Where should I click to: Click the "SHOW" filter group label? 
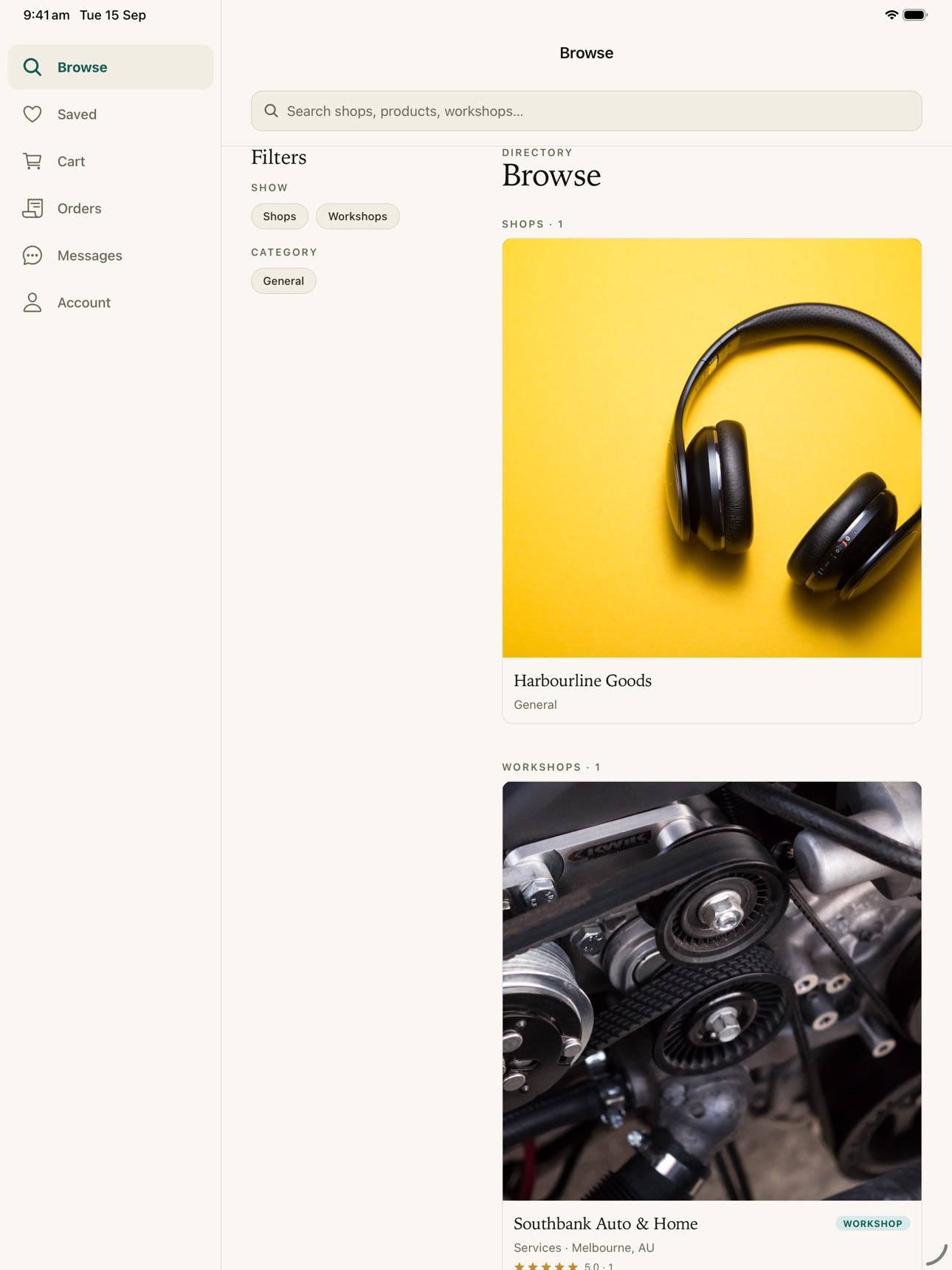(269, 188)
